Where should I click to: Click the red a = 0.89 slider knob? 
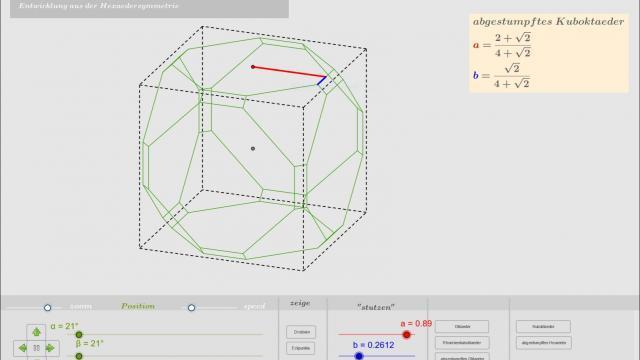coord(407,335)
